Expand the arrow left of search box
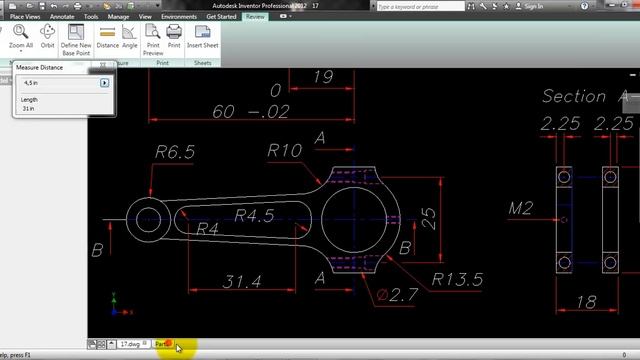Screen dimensions: 640x360 [372, 6]
